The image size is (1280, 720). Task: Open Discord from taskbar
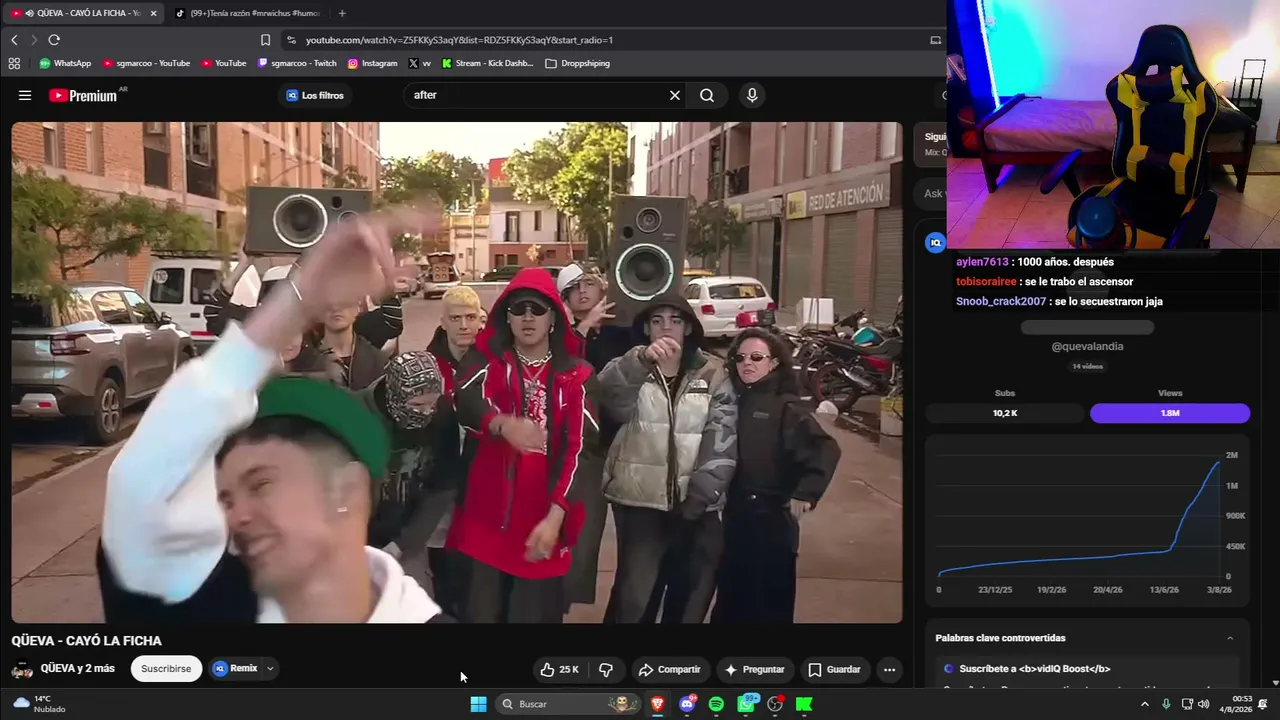687,704
